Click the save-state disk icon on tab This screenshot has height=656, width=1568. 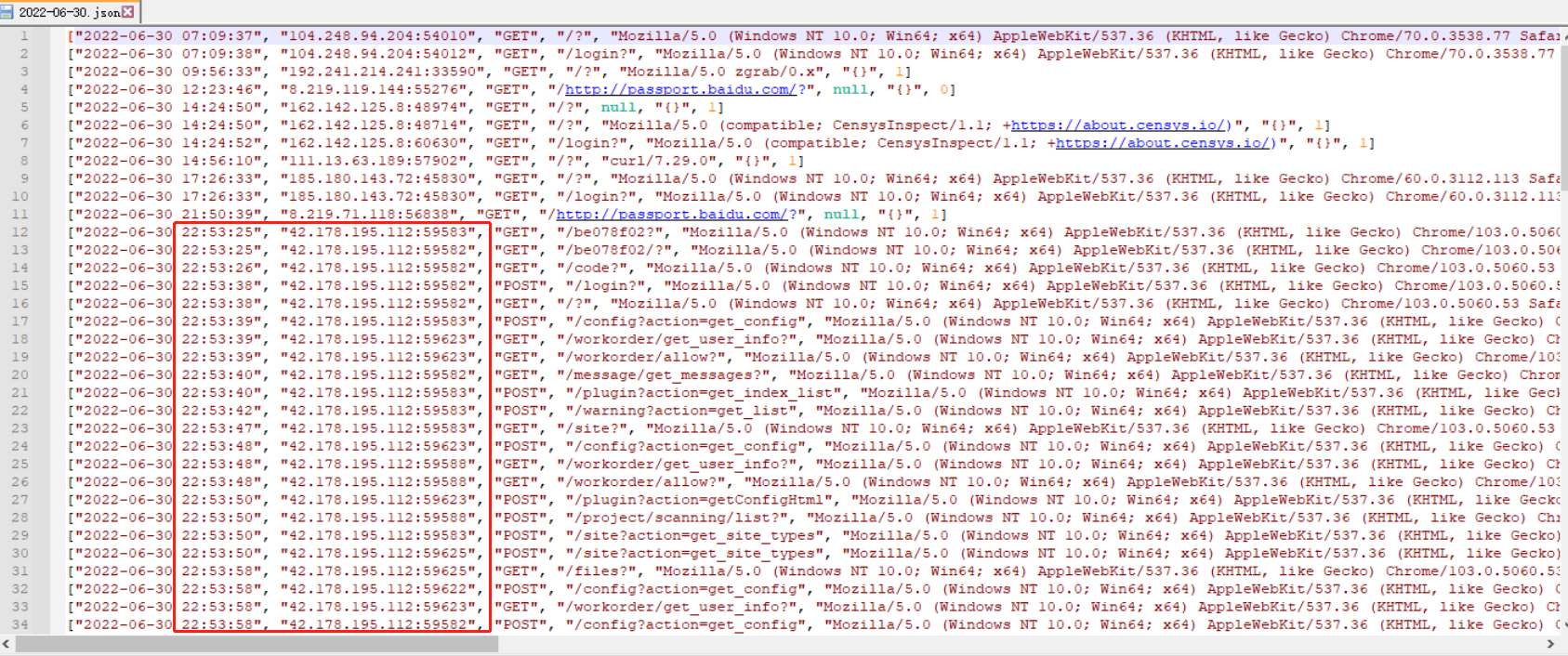click(x=8, y=12)
